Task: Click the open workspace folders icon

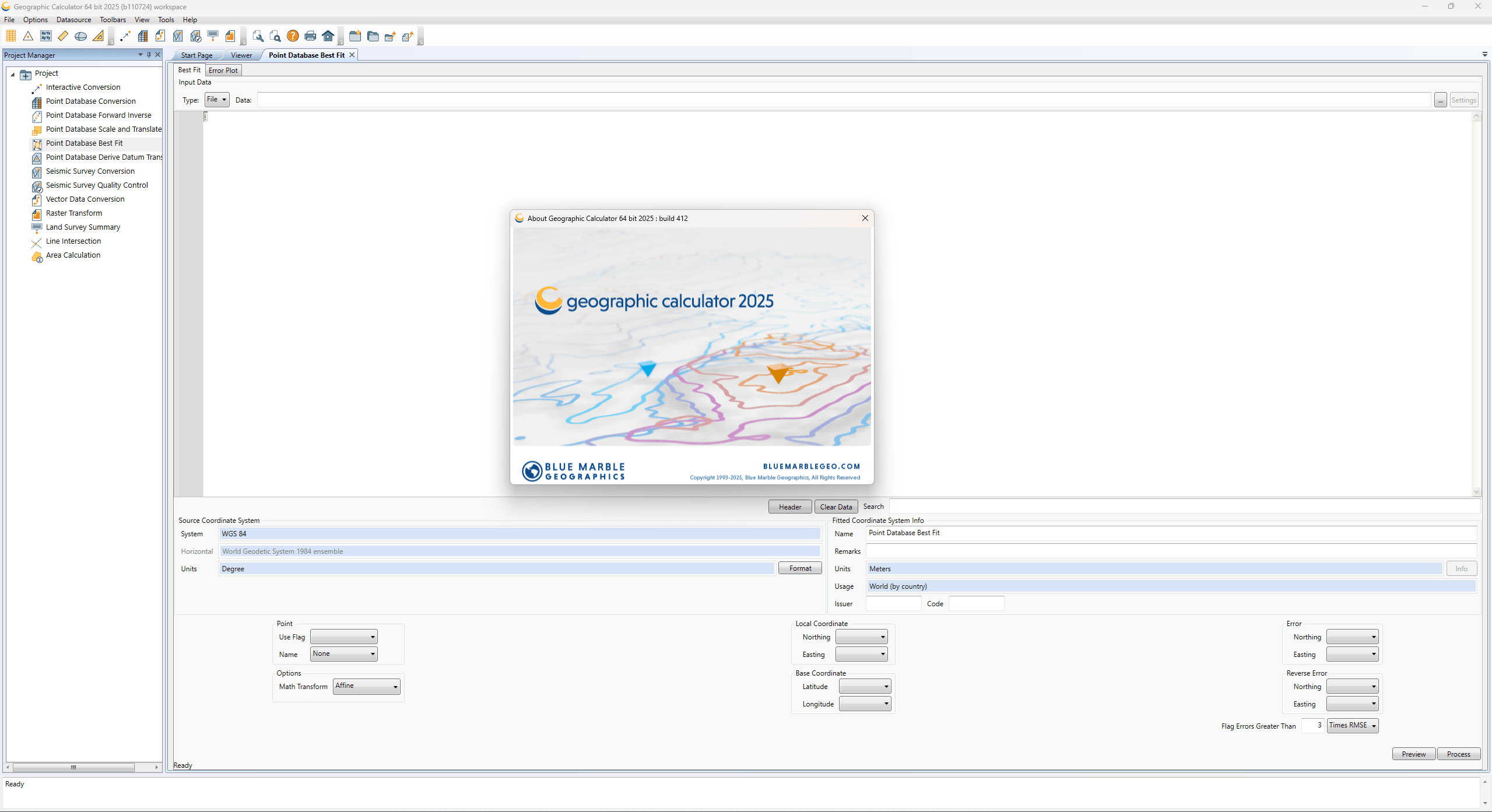Action: tap(373, 36)
